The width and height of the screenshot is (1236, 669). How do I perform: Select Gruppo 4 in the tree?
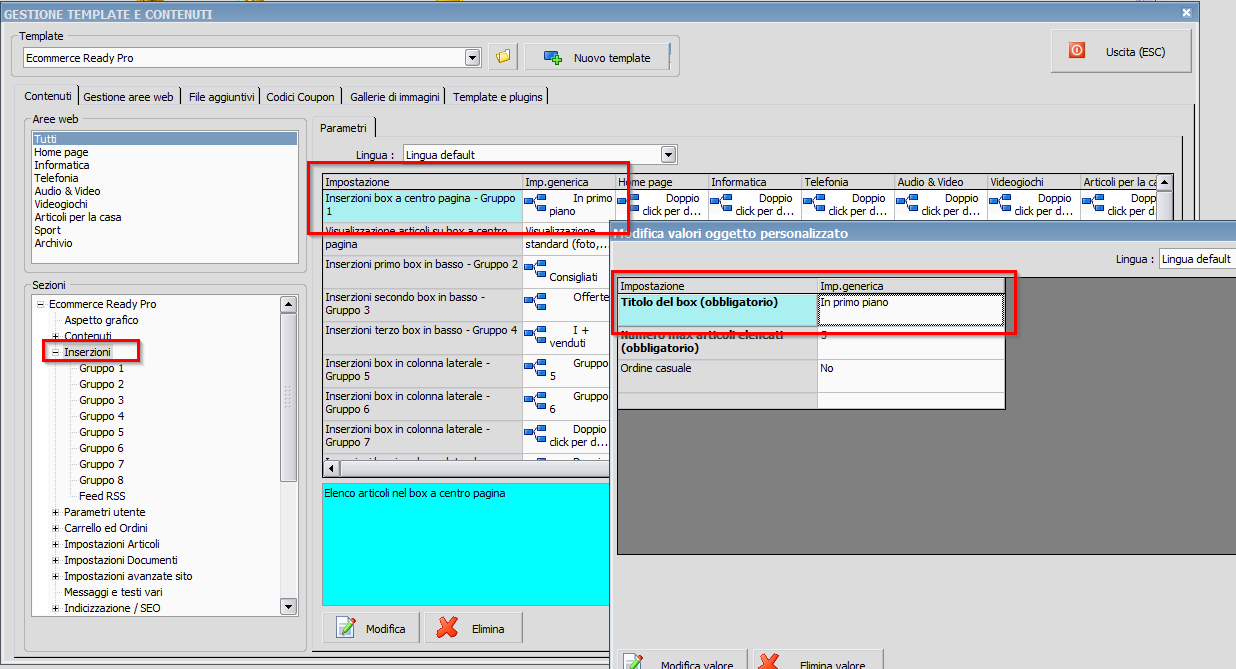tap(102, 416)
